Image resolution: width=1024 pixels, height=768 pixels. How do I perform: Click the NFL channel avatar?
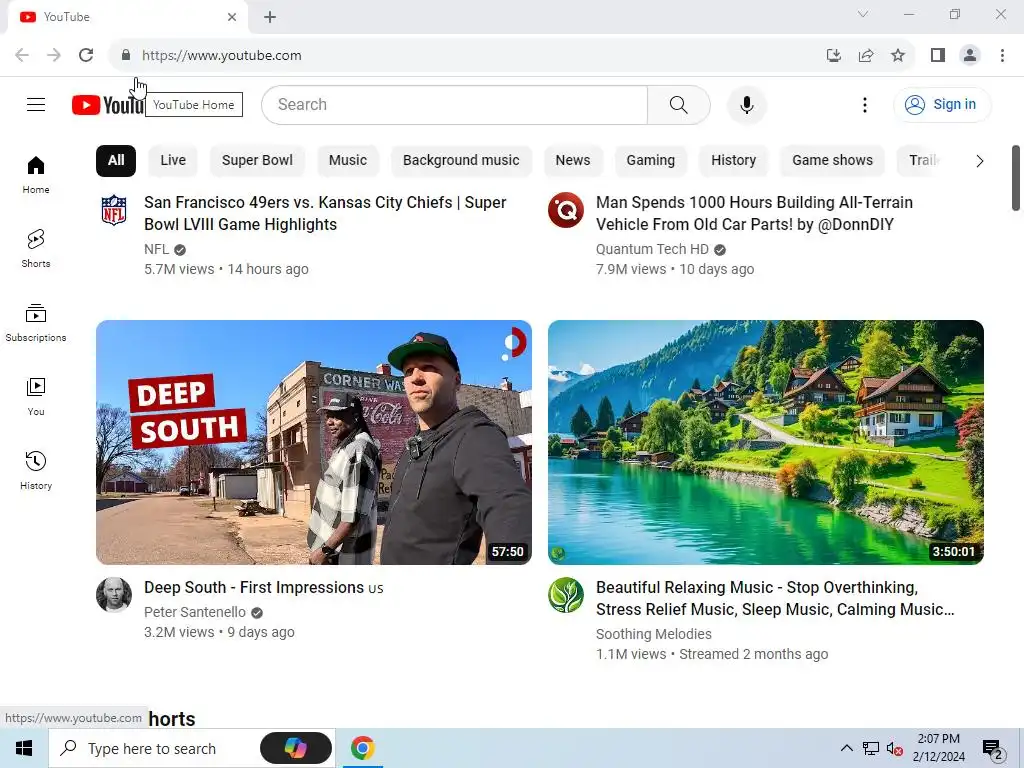tap(114, 210)
